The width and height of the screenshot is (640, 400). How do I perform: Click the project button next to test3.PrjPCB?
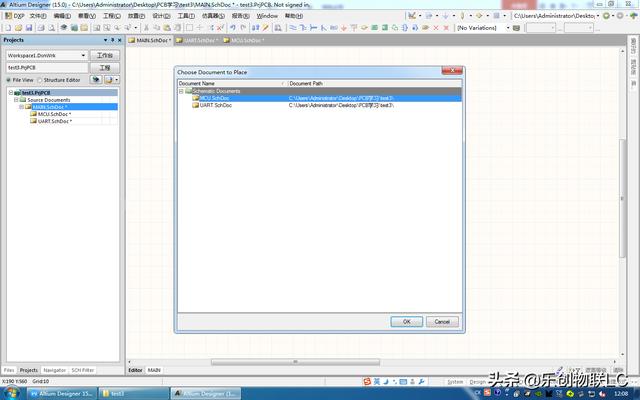click(104, 67)
